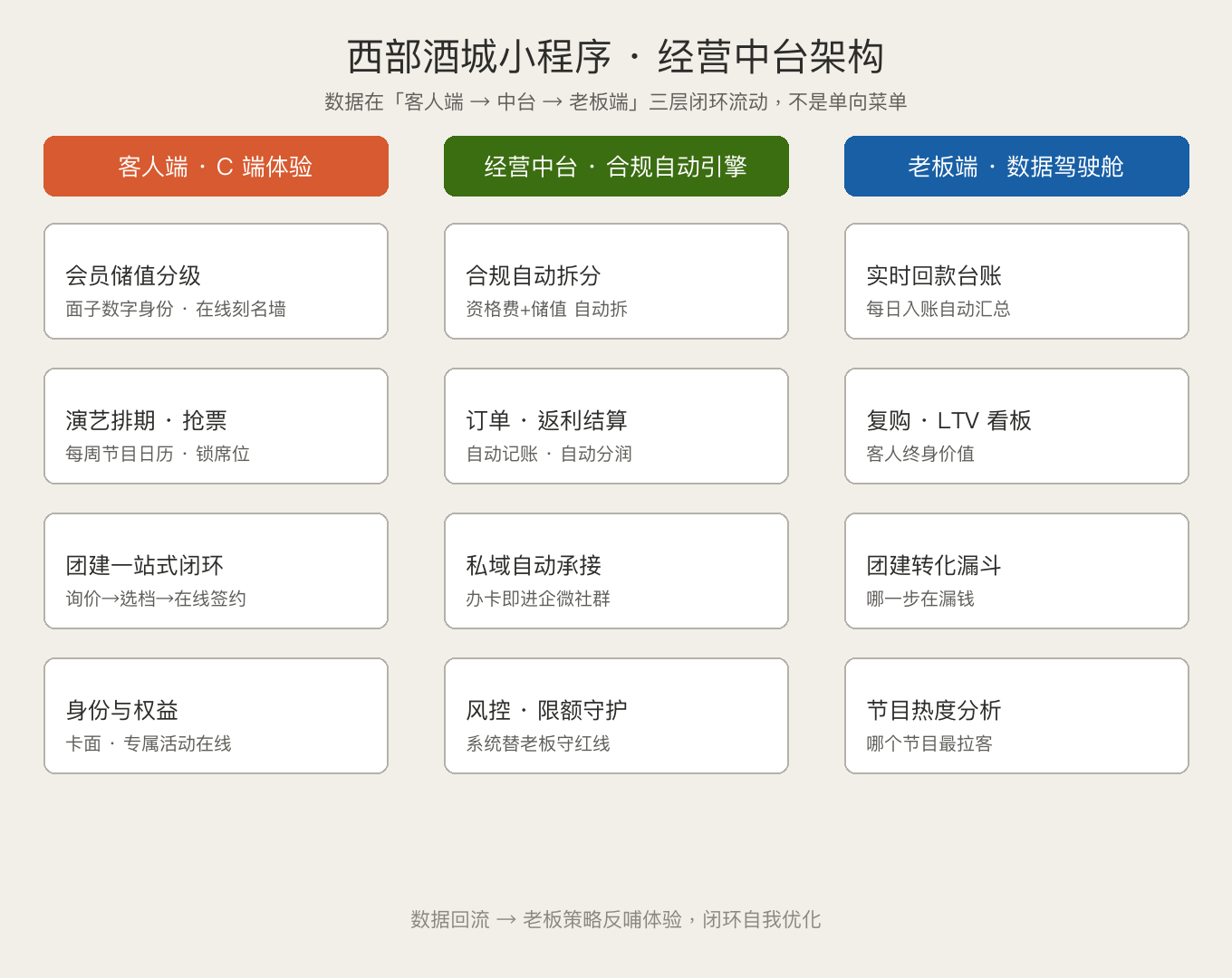Select the 合规自动拆分 card
1232x978 pixels.
[x=616, y=282]
